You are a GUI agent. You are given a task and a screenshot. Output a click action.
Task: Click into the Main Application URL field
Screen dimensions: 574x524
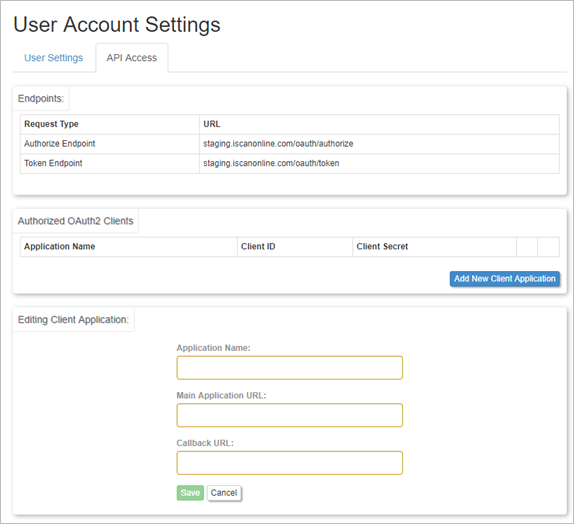point(290,415)
